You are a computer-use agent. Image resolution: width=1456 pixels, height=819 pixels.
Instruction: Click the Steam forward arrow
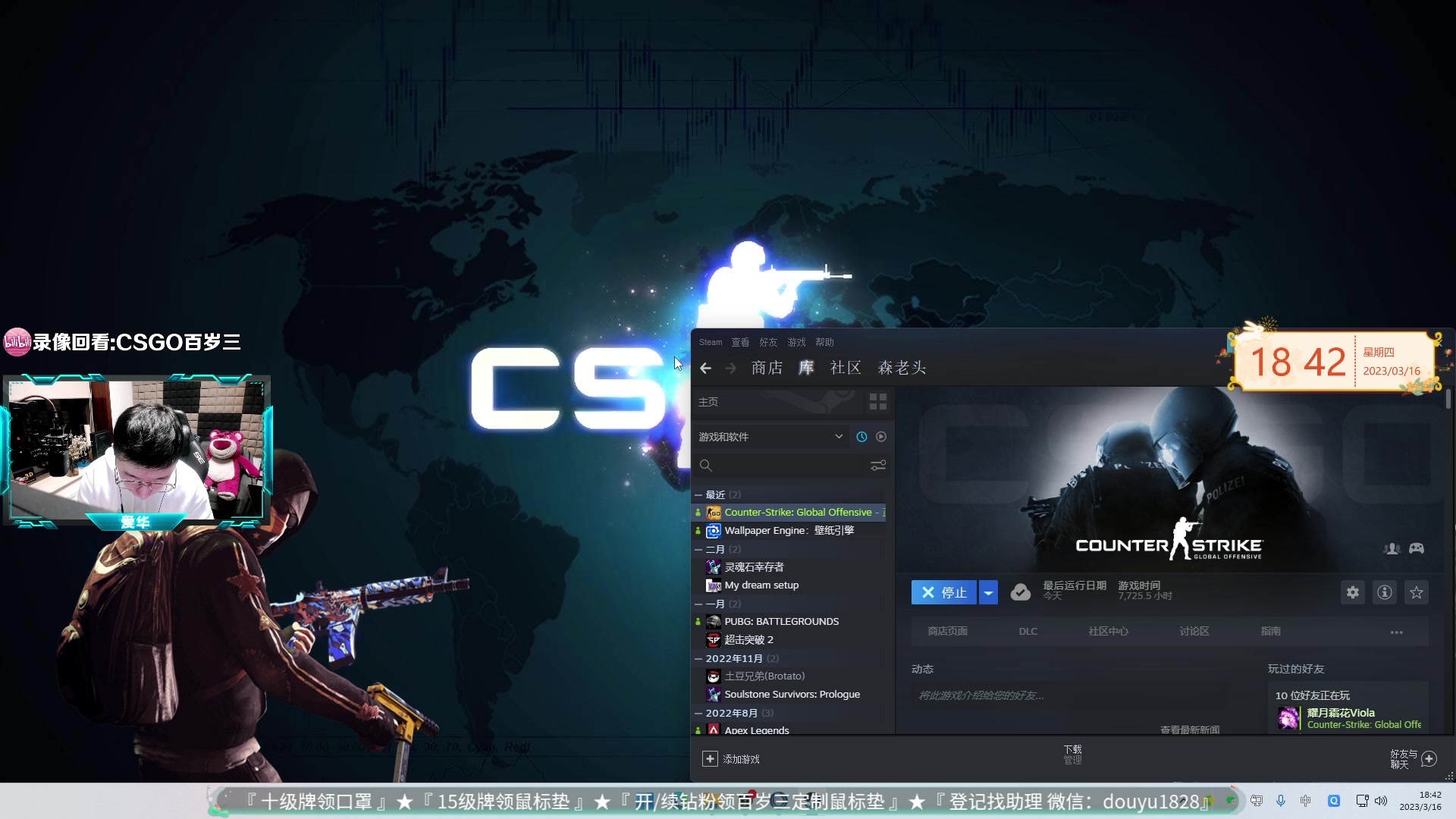coord(730,368)
